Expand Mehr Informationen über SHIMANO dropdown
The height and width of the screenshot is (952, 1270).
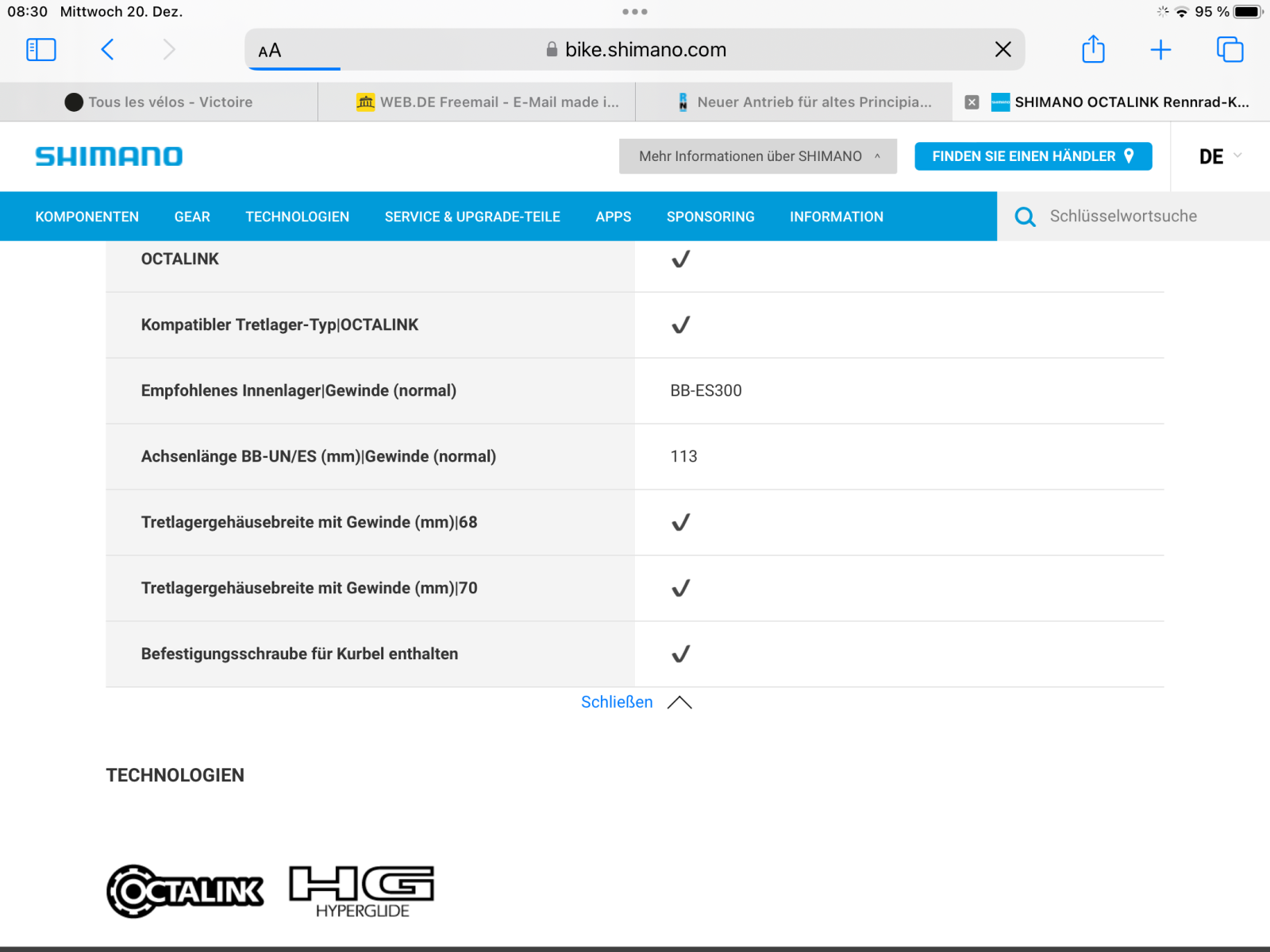[758, 156]
